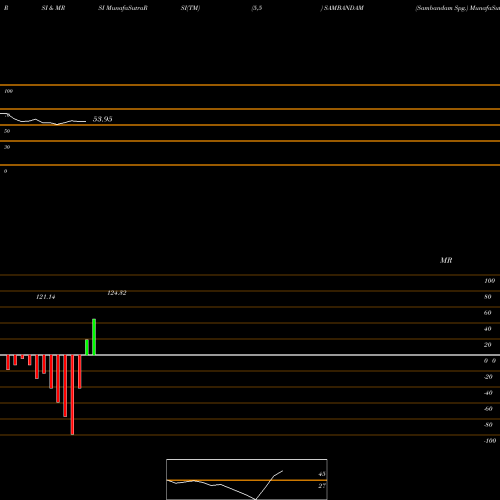Click the 121.14 price label

[46, 297]
